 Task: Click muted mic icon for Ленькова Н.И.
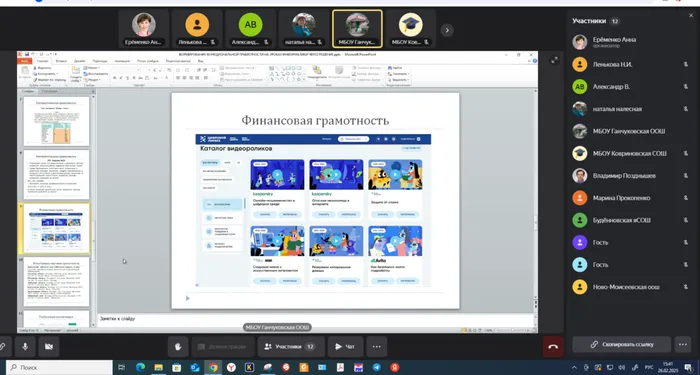(x=686, y=64)
